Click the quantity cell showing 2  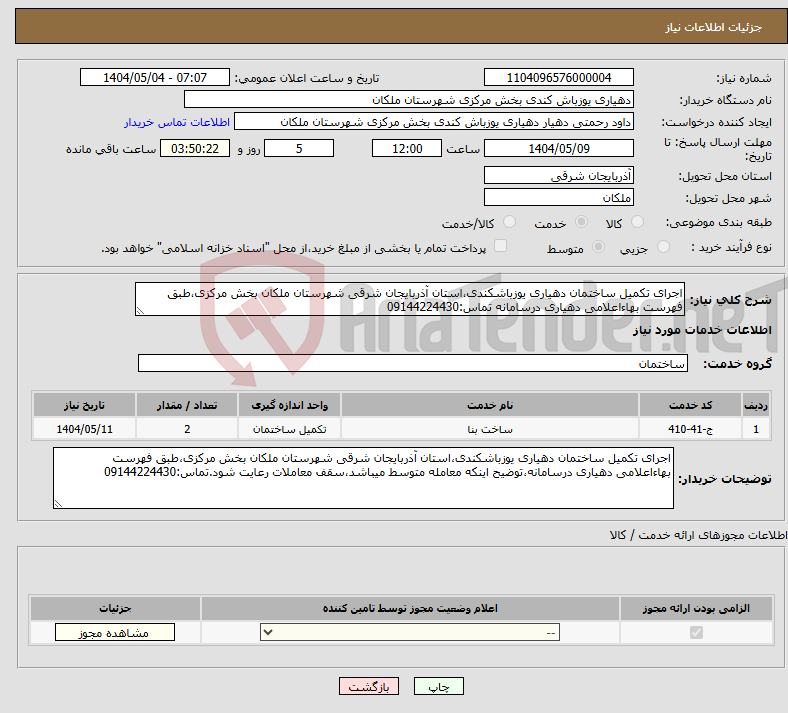[x=187, y=429]
